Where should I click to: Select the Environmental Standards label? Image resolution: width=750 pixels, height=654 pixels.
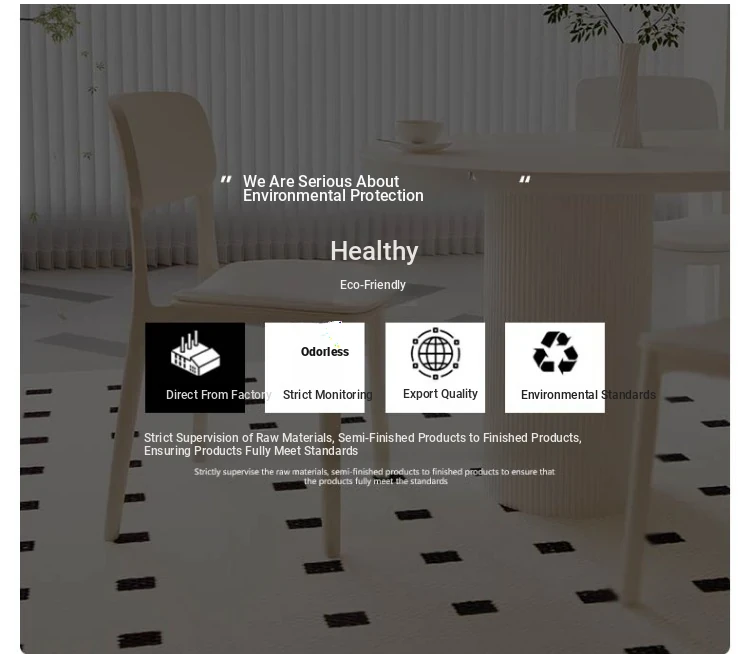point(588,395)
